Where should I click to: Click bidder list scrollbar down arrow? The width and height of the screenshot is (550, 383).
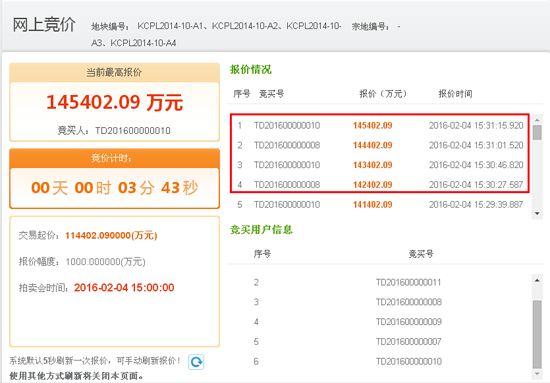[537, 374]
